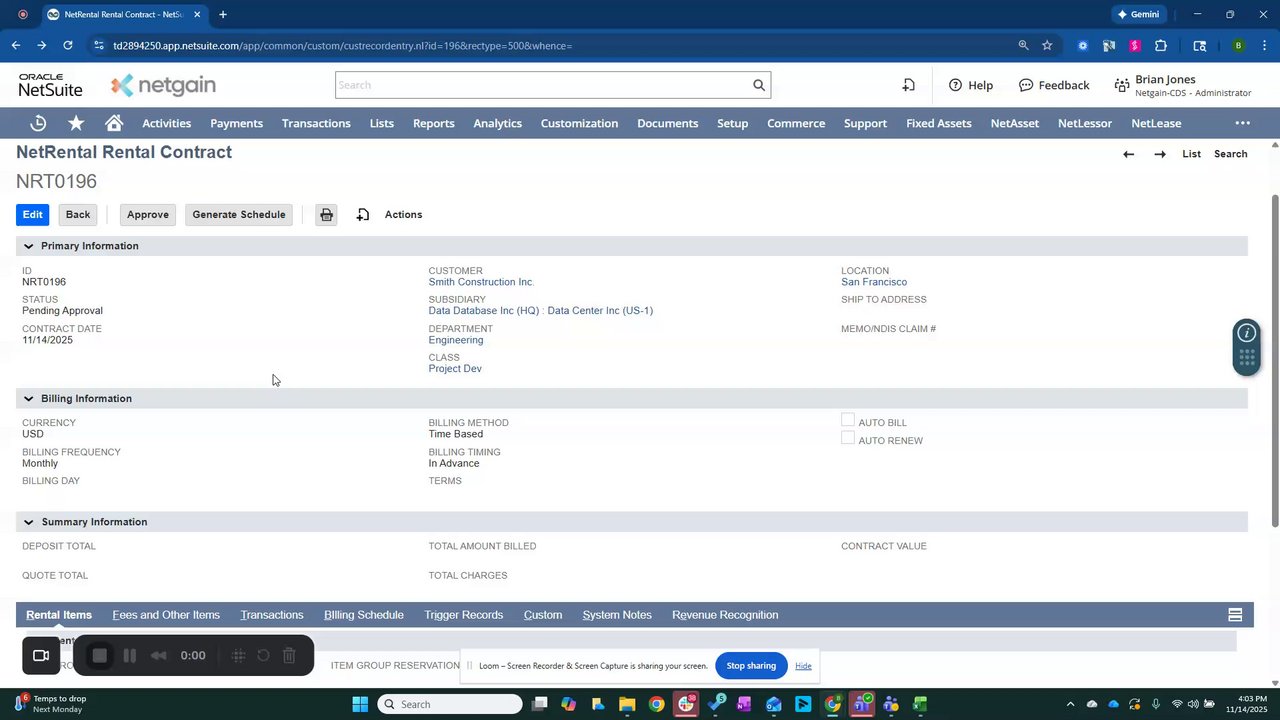Click the Help question mark icon
The height and width of the screenshot is (720, 1280).
click(955, 85)
